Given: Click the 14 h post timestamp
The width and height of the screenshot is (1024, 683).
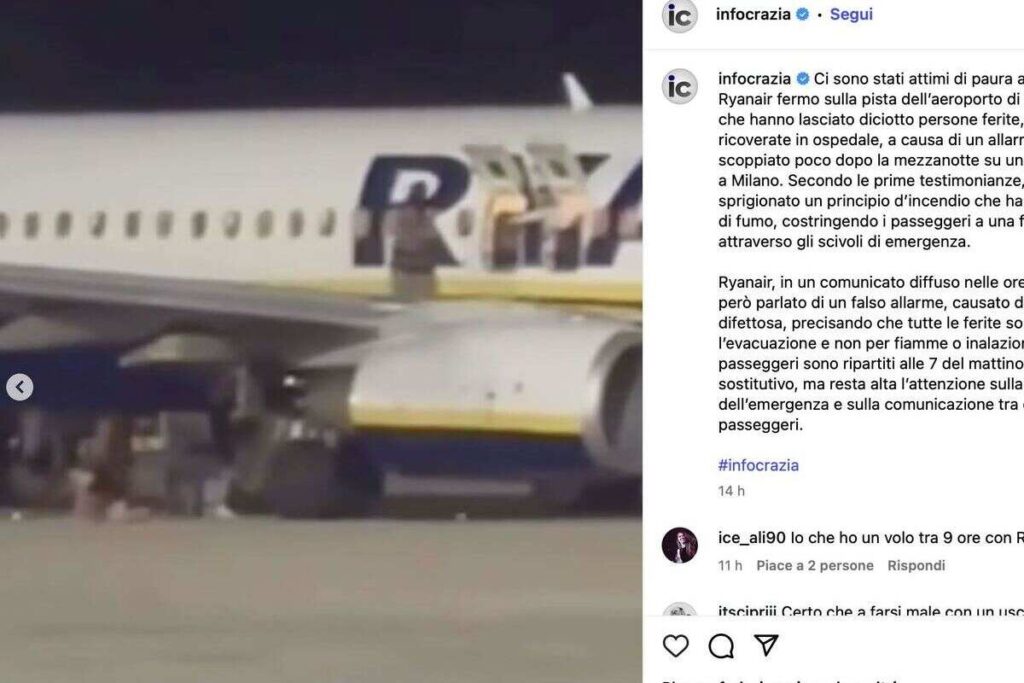Looking at the screenshot, I should [731, 491].
